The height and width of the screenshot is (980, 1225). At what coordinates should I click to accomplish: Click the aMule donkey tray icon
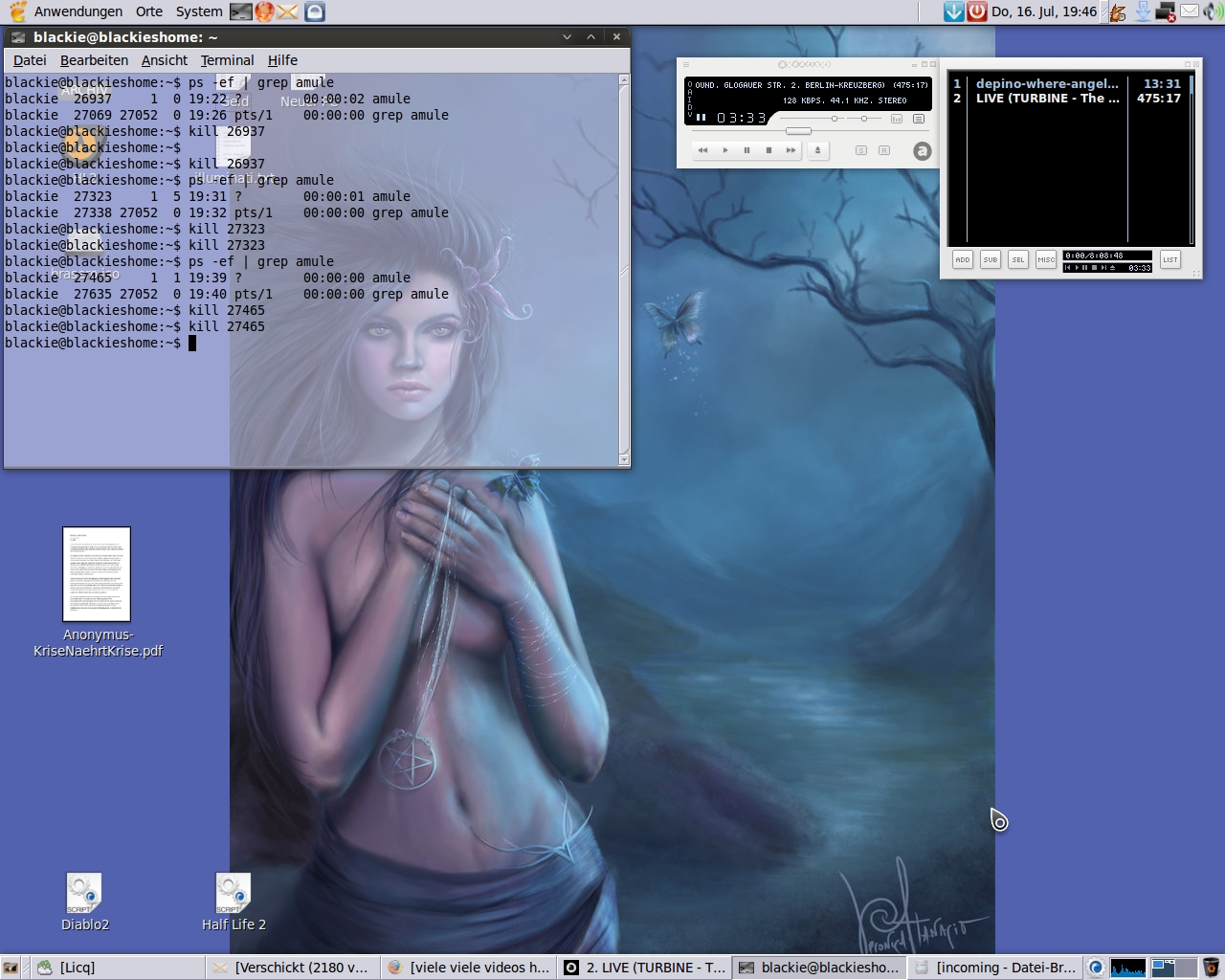click(x=1118, y=11)
